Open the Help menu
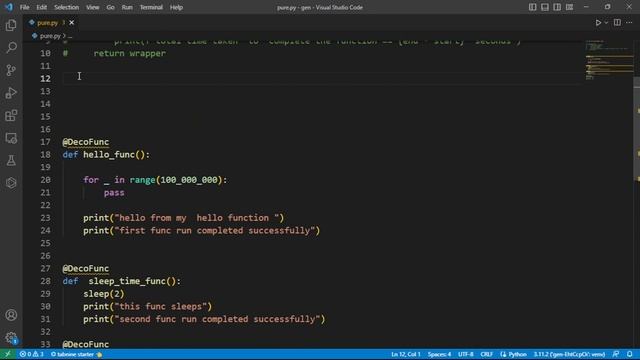640x360 pixels. point(176,7)
